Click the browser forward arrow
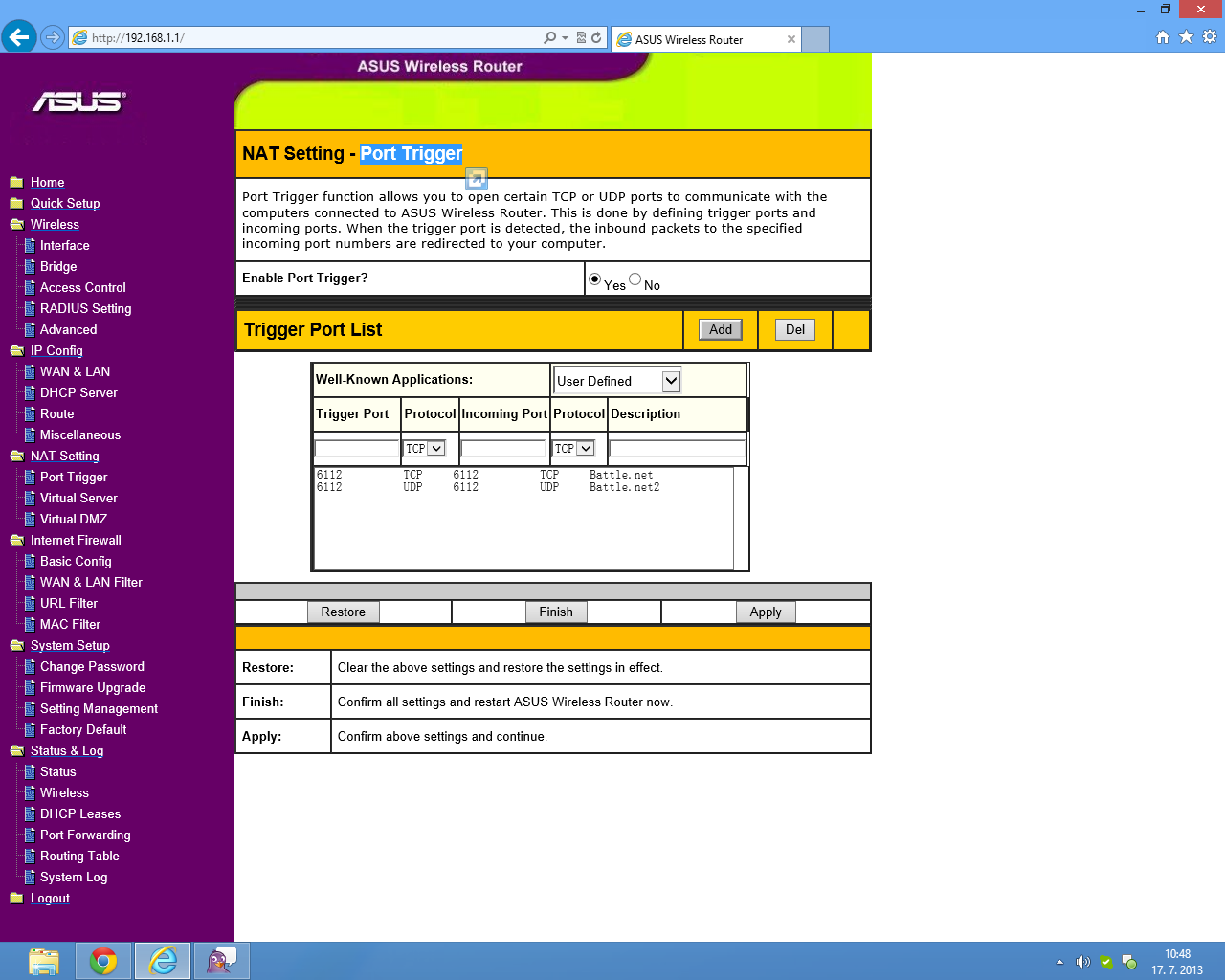Screen dimensions: 1225x980 tap(53, 38)
